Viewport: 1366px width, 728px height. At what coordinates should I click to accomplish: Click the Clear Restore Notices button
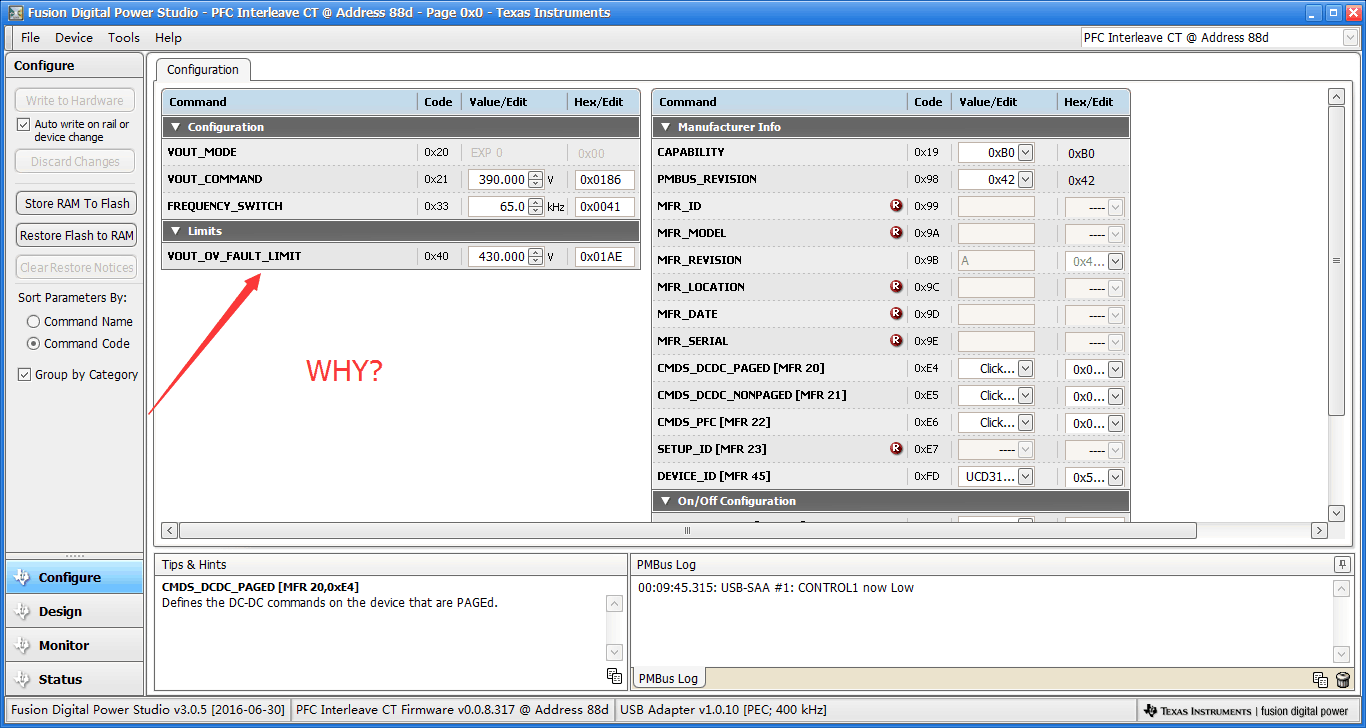(x=77, y=267)
